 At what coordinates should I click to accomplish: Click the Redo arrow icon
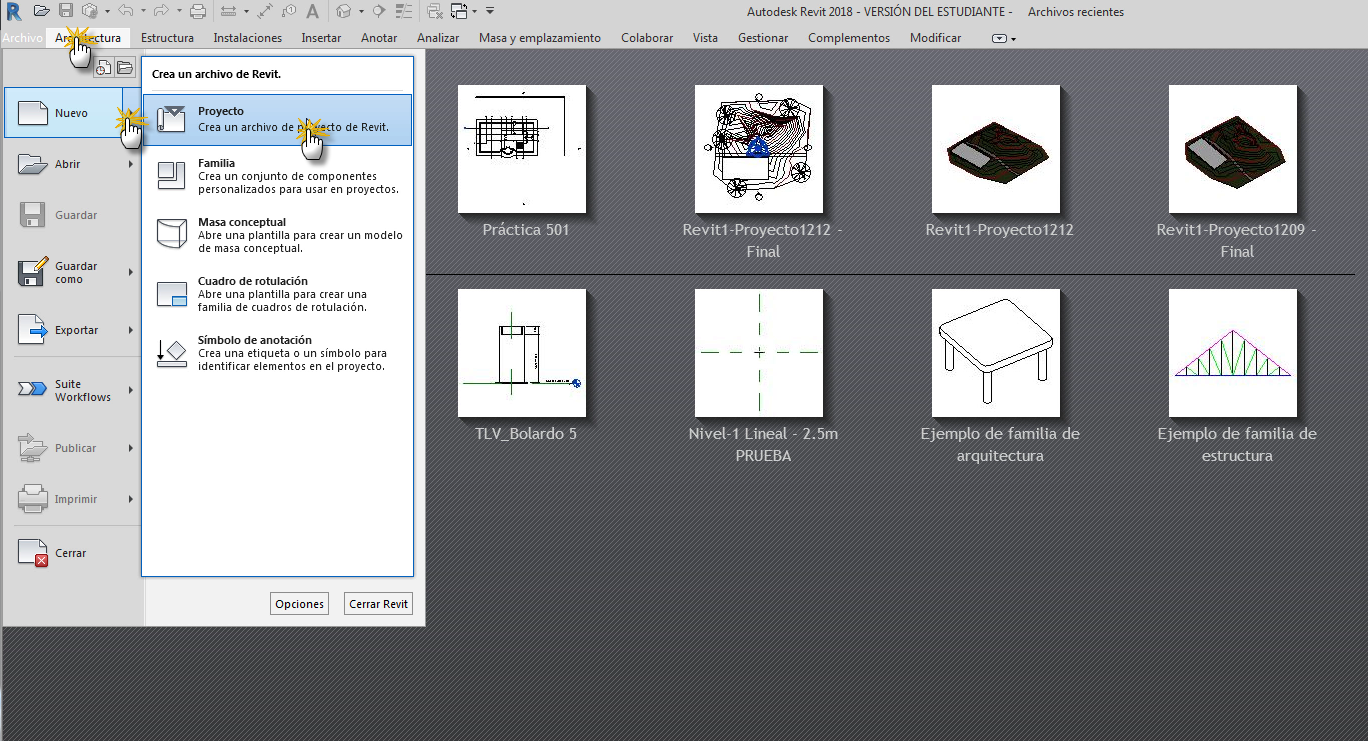pyautogui.click(x=161, y=11)
